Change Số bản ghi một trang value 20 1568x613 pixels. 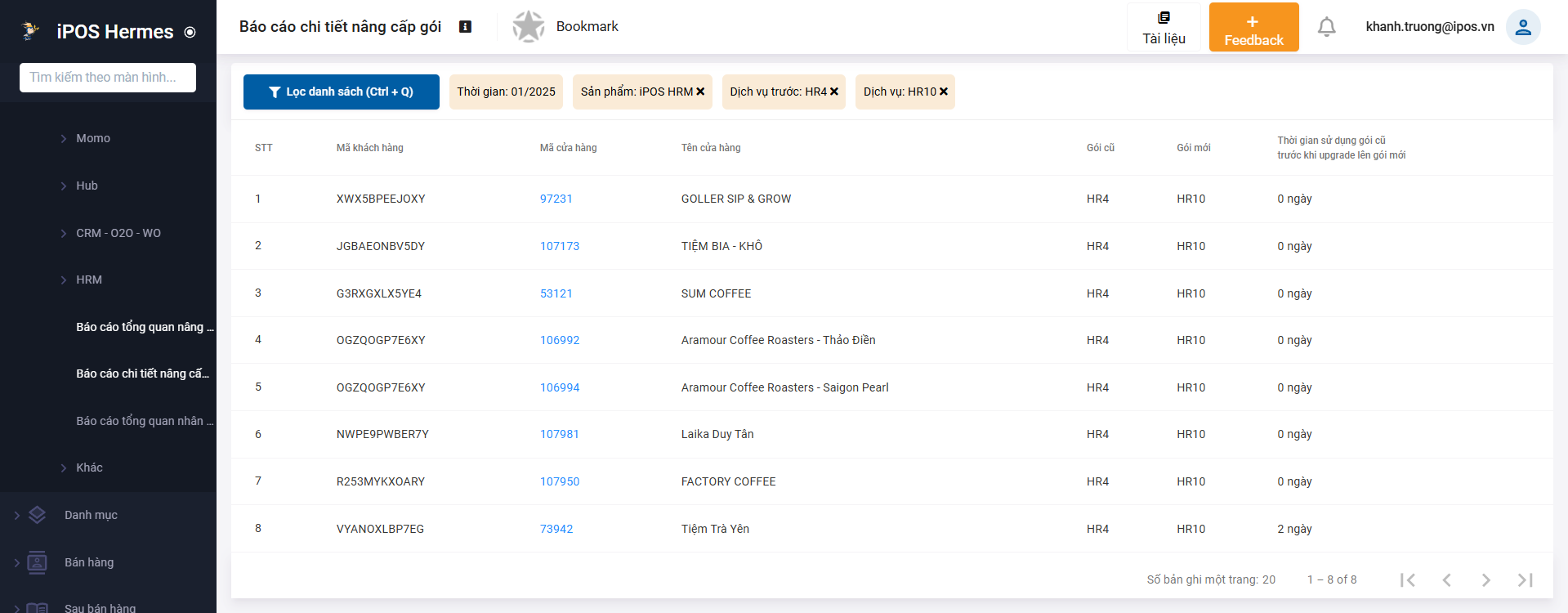point(1269,579)
